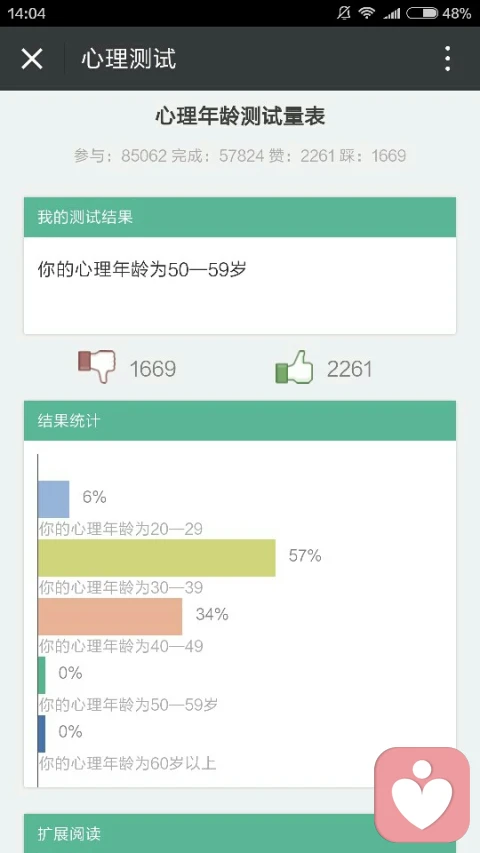
Task: Tap the like count 2261
Action: pyautogui.click(x=349, y=369)
